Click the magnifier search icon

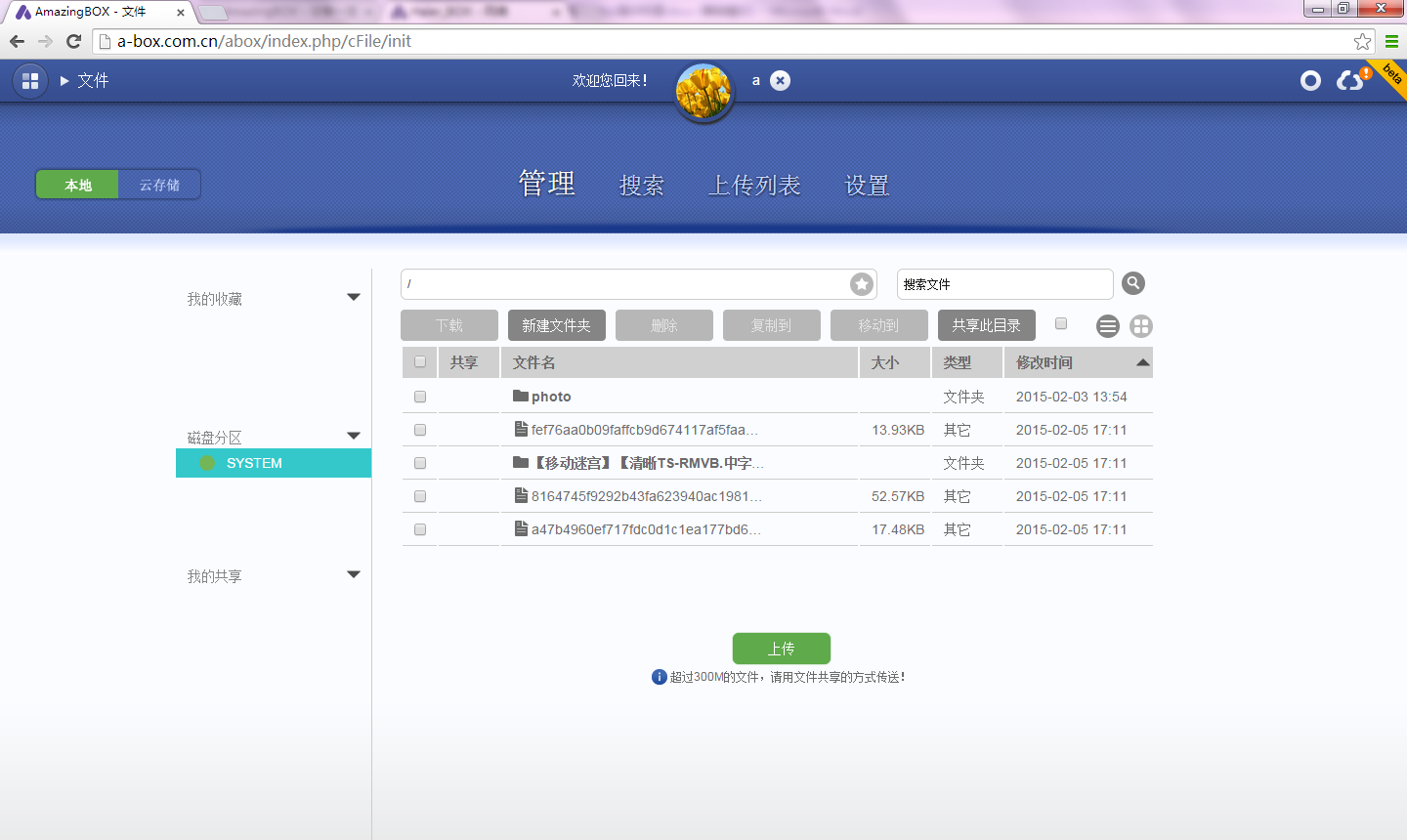pos(1132,283)
